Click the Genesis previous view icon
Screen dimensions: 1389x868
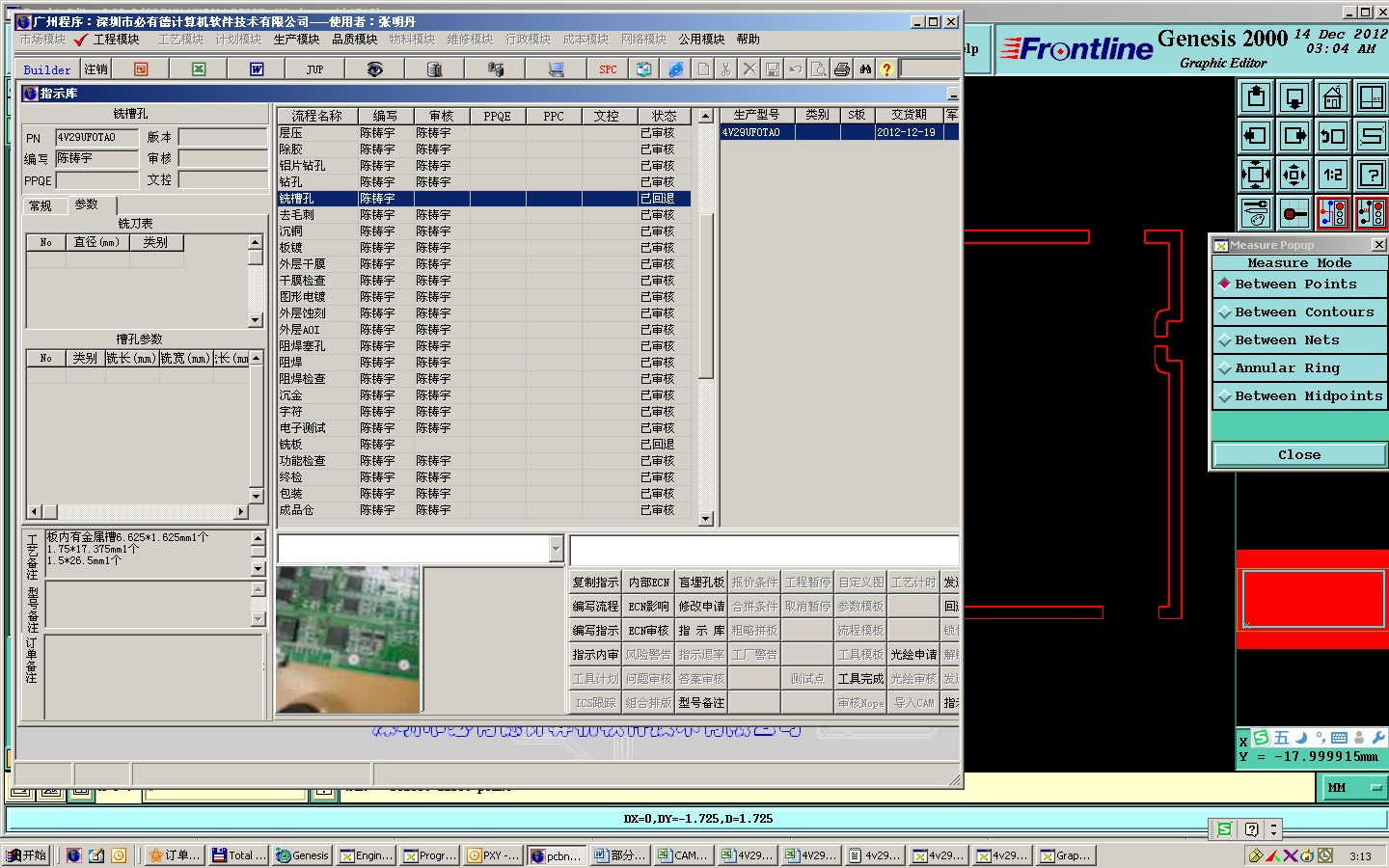pyautogui.click(x=1332, y=136)
